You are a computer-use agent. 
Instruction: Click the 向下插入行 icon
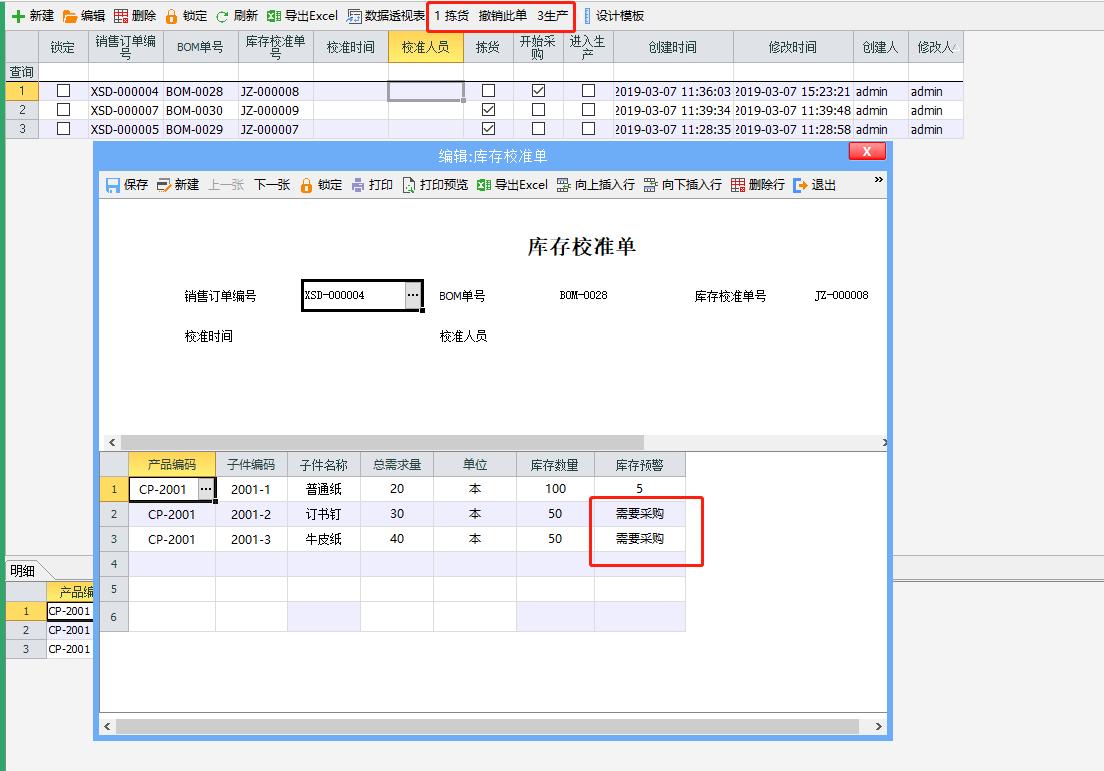[x=651, y=185]
